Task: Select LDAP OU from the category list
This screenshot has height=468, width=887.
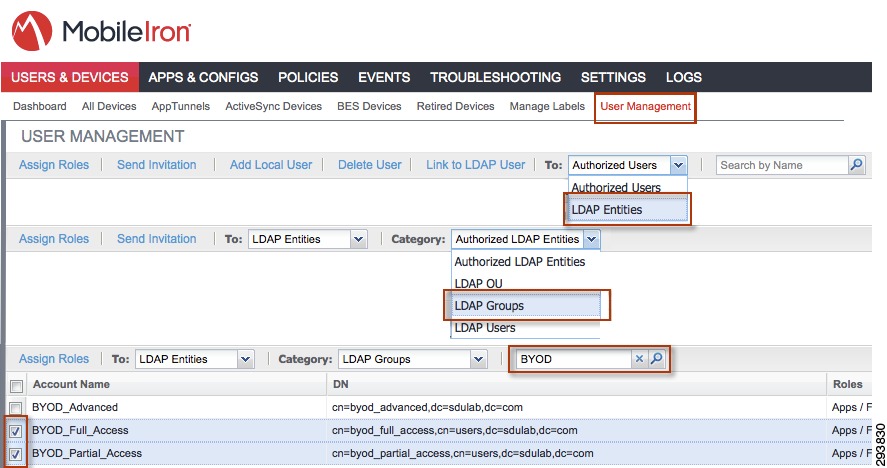Action: pos(479,284)
